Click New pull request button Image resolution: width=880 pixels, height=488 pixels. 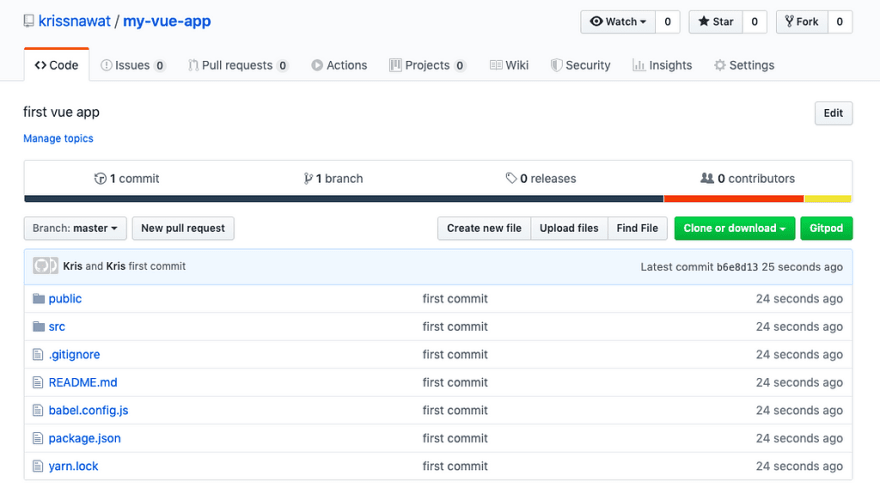(x=183, y=228)
